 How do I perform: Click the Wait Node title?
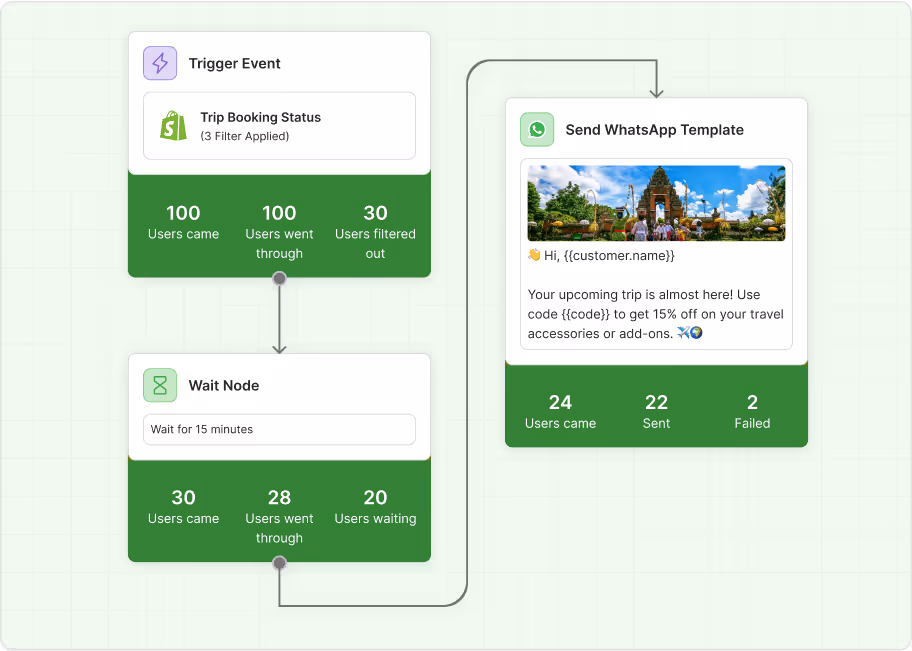[x=224, y=385]
